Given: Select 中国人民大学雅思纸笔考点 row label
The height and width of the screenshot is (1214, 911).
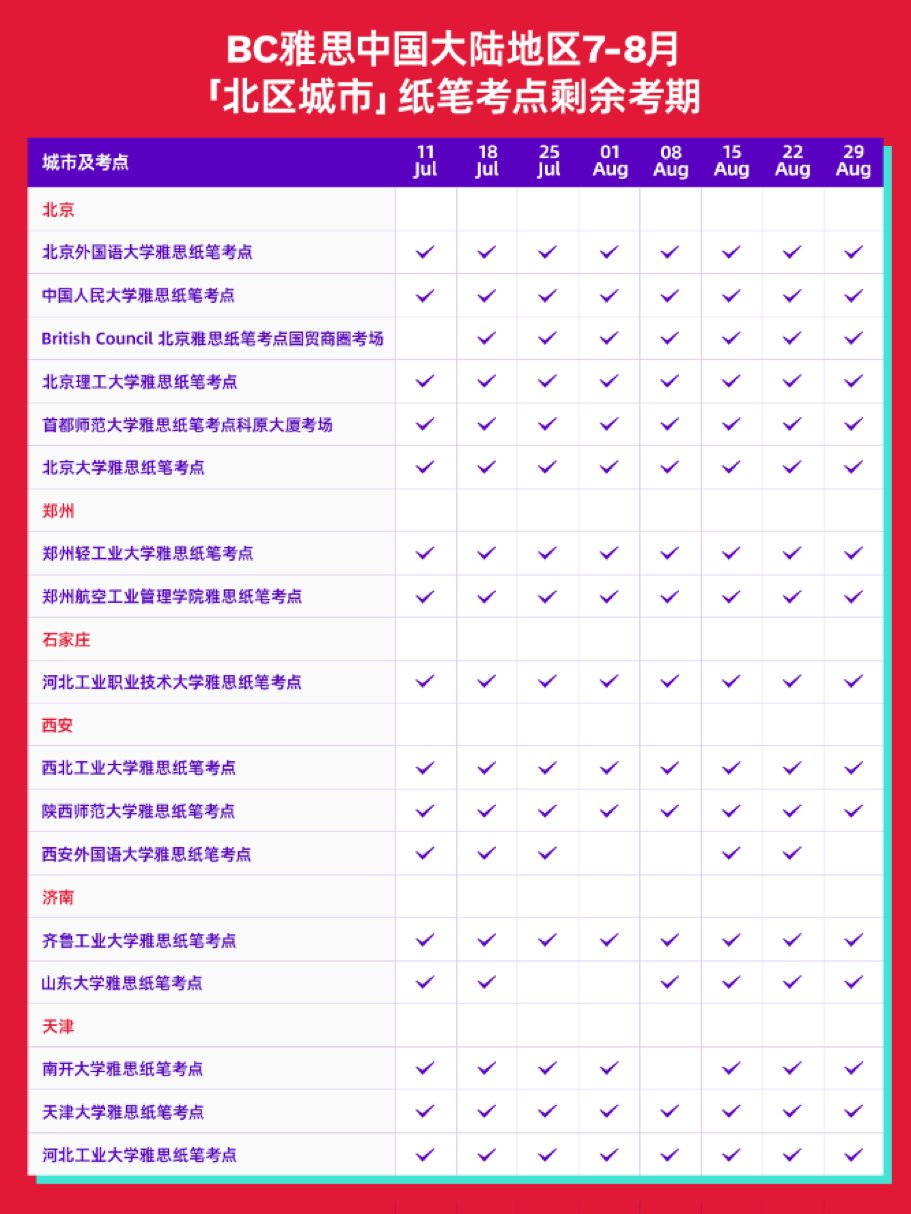Looking at the screenshot, I should [x=138, y=296].
